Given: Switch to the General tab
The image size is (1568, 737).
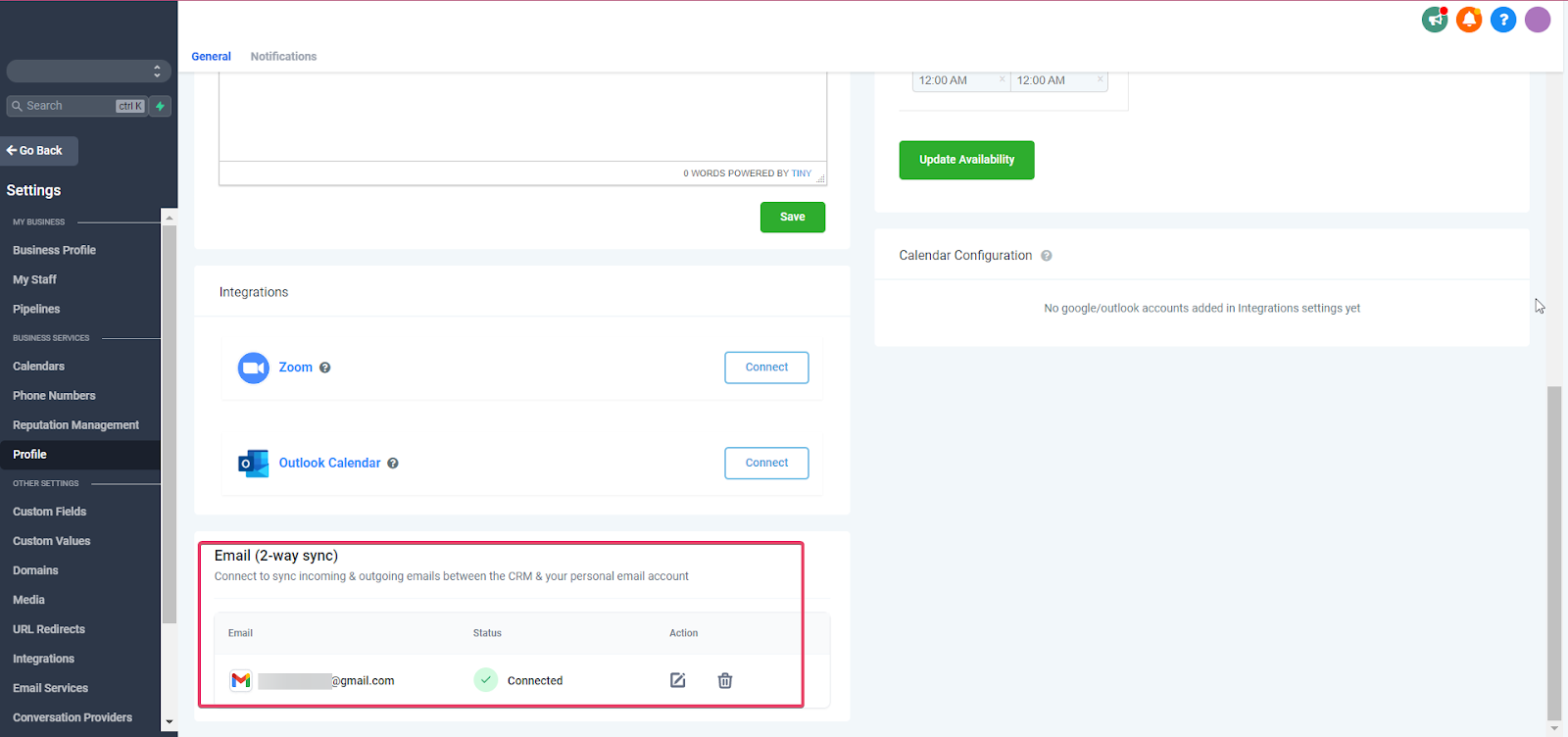Looking at the screenshot, I should click(212, 57).
